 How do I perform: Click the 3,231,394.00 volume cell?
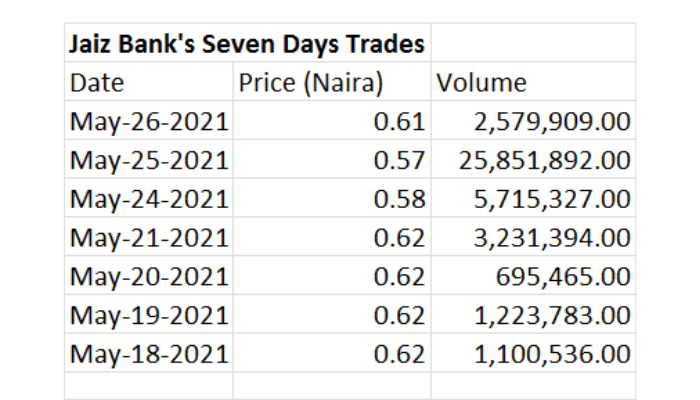click(533, 238)
